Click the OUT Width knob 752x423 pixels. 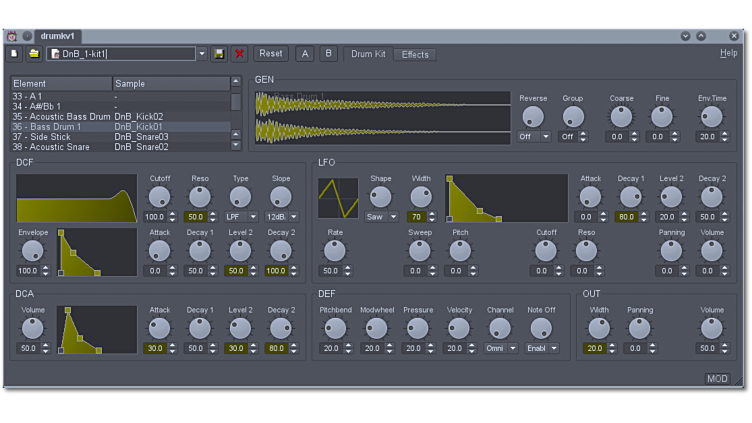pyautogui.click(x=599, y=328)
